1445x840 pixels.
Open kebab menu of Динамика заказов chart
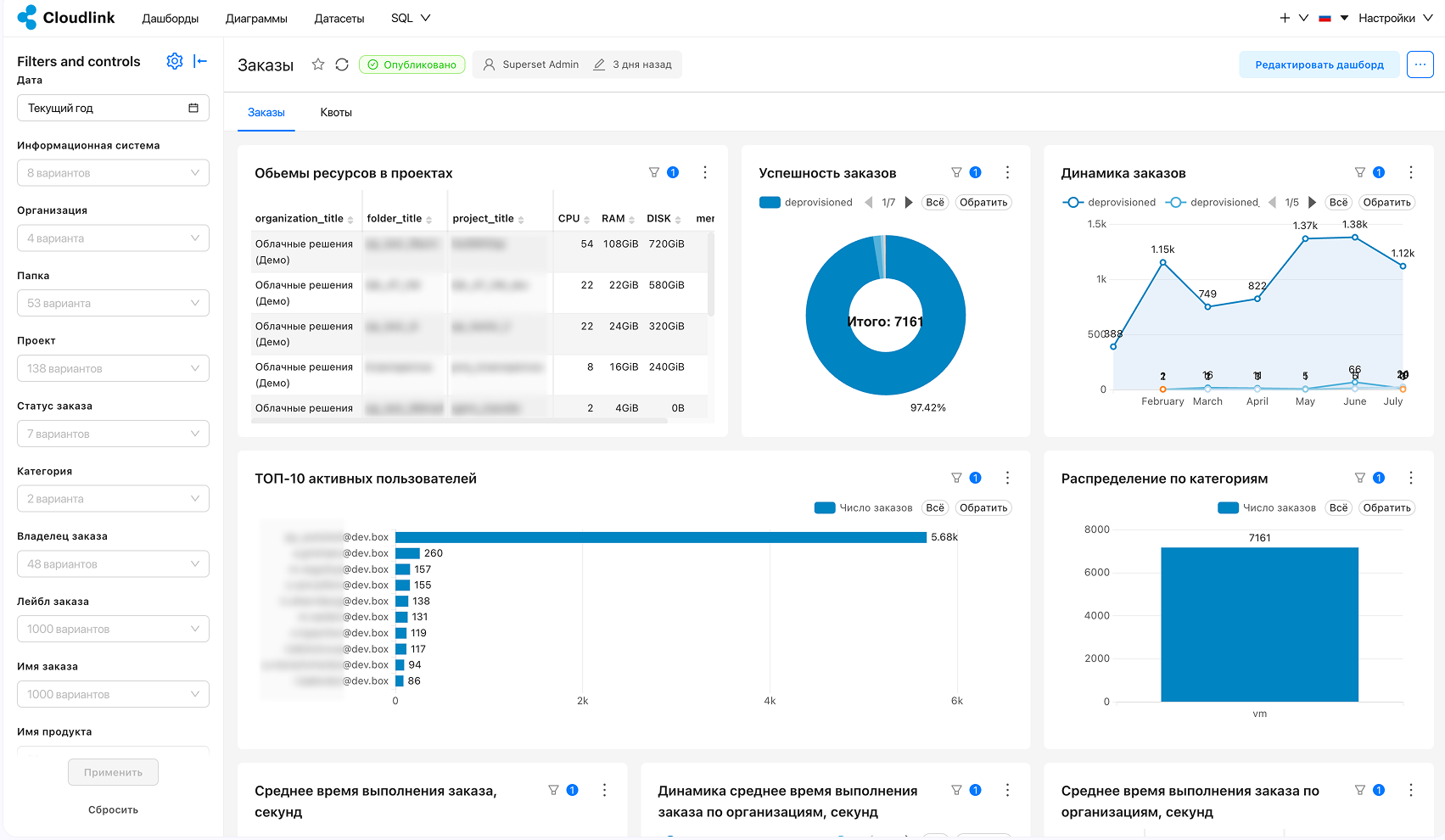(x=1411, y=172)
